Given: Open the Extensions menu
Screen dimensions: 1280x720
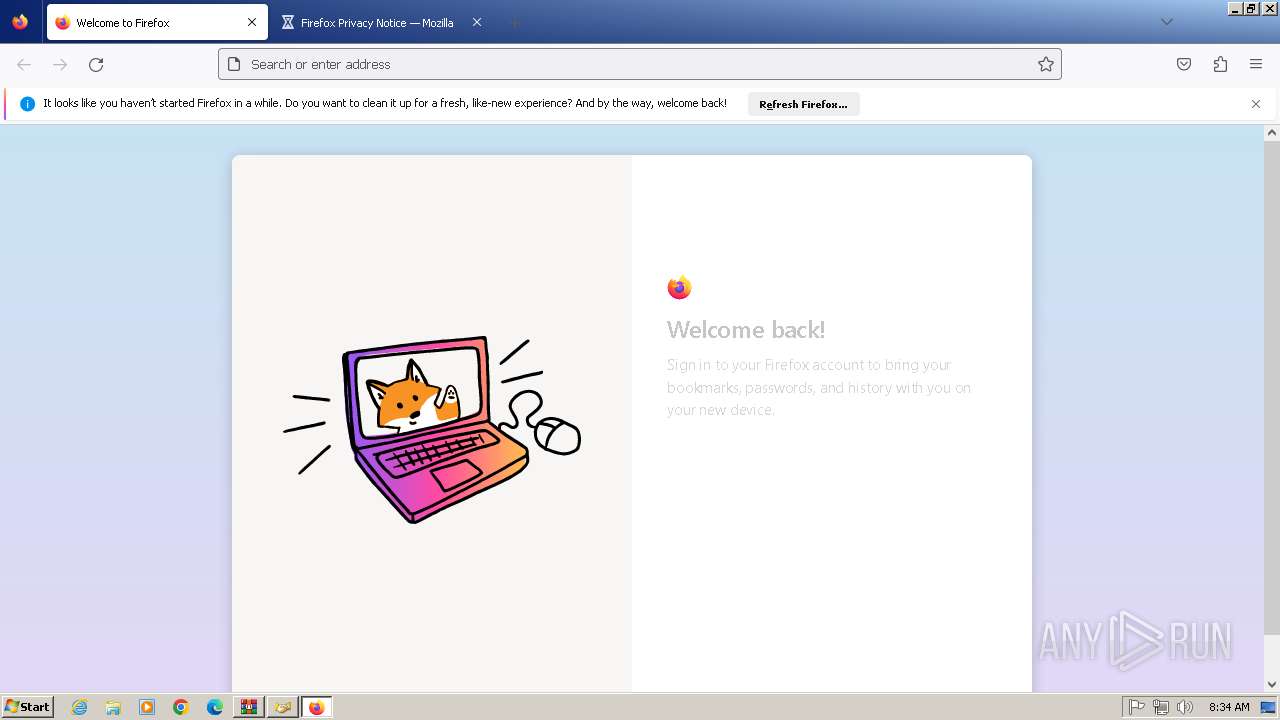Looking at the screenshot, I should [1220, 64].
